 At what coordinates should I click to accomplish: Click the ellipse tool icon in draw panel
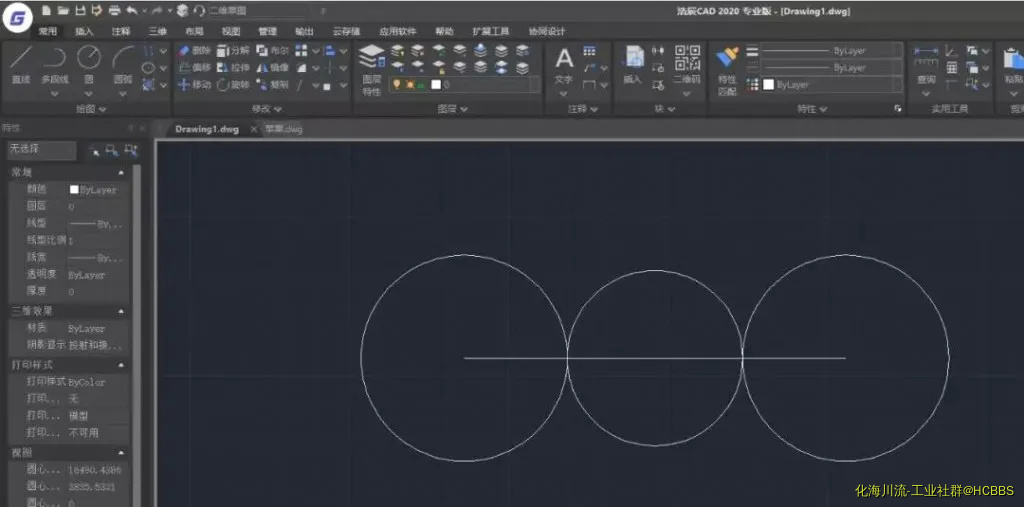coord(149,67)
